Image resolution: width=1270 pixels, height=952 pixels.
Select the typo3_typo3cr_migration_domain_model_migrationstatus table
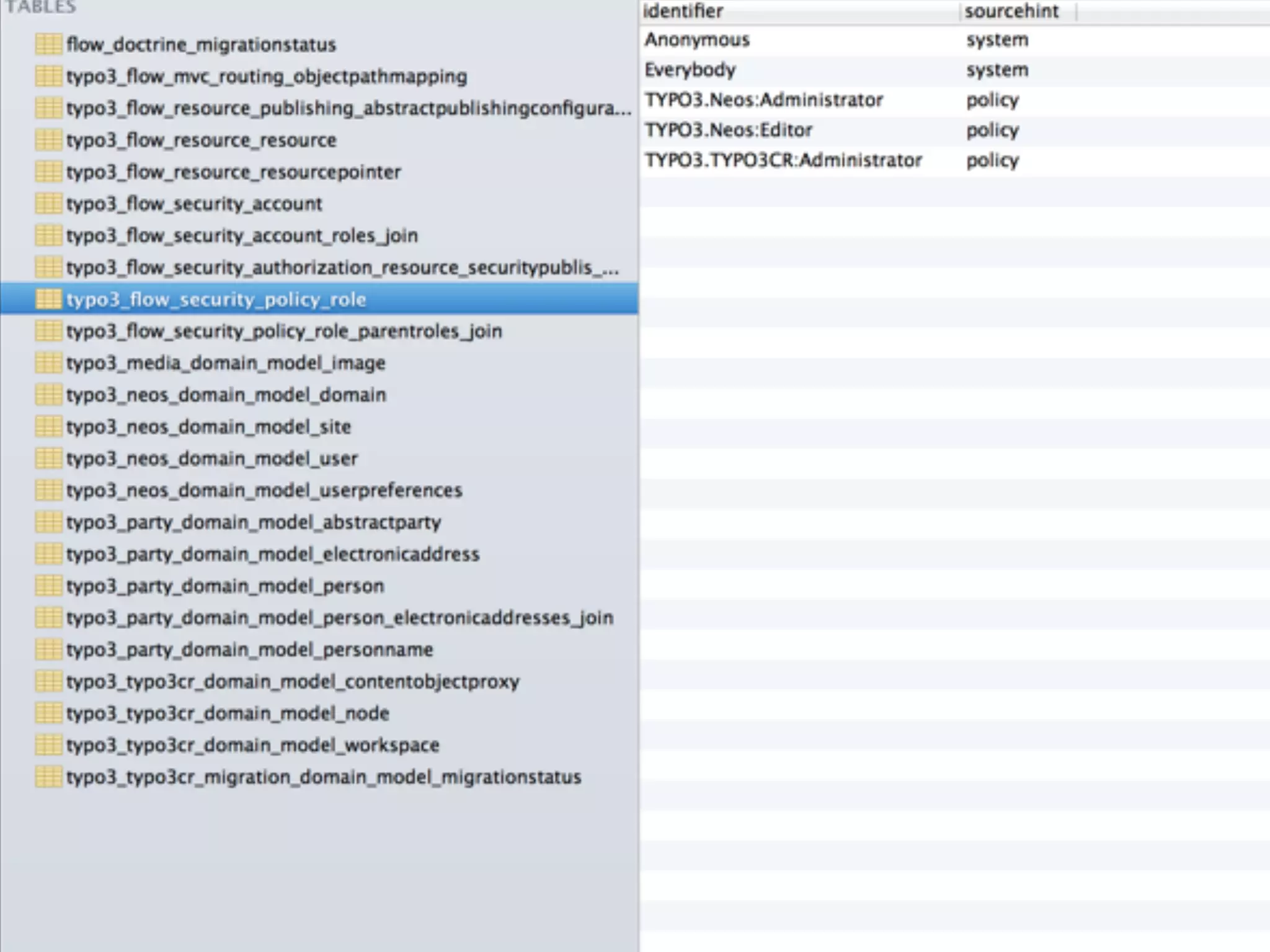click(x=323, y=777)
